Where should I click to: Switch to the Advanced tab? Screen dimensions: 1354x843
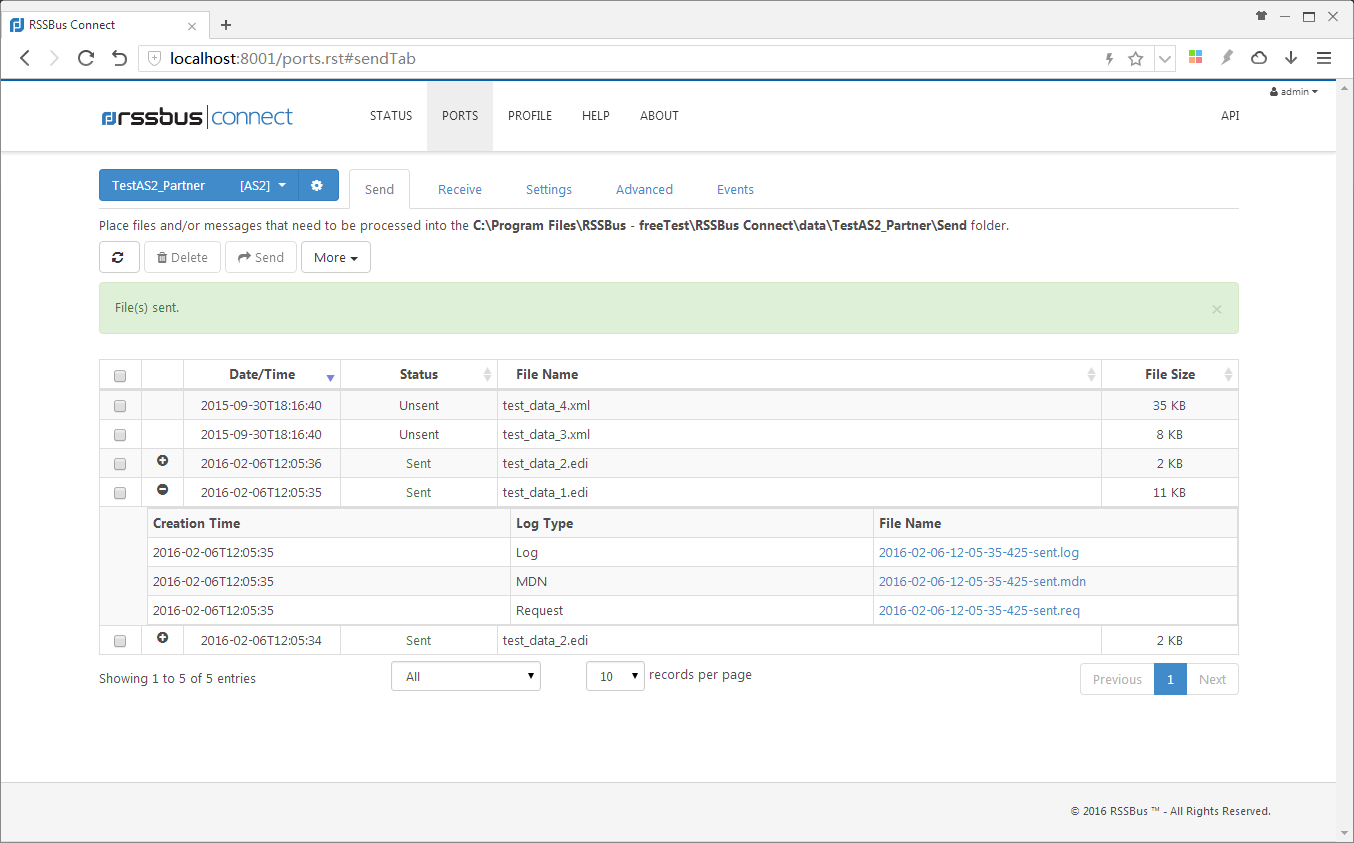(x=644, y=189)
